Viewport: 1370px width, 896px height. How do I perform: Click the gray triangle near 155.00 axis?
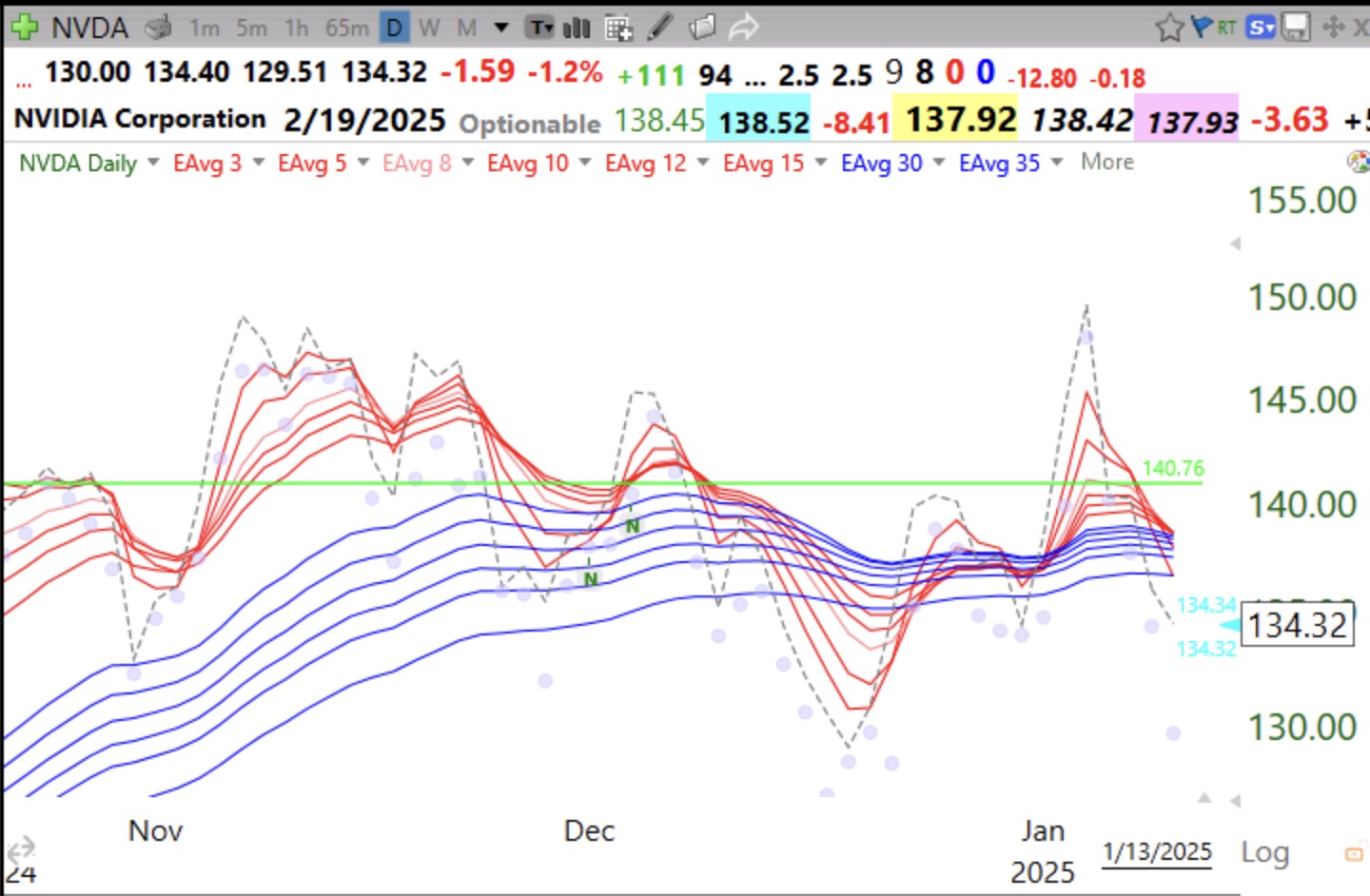click(1235, 243)
